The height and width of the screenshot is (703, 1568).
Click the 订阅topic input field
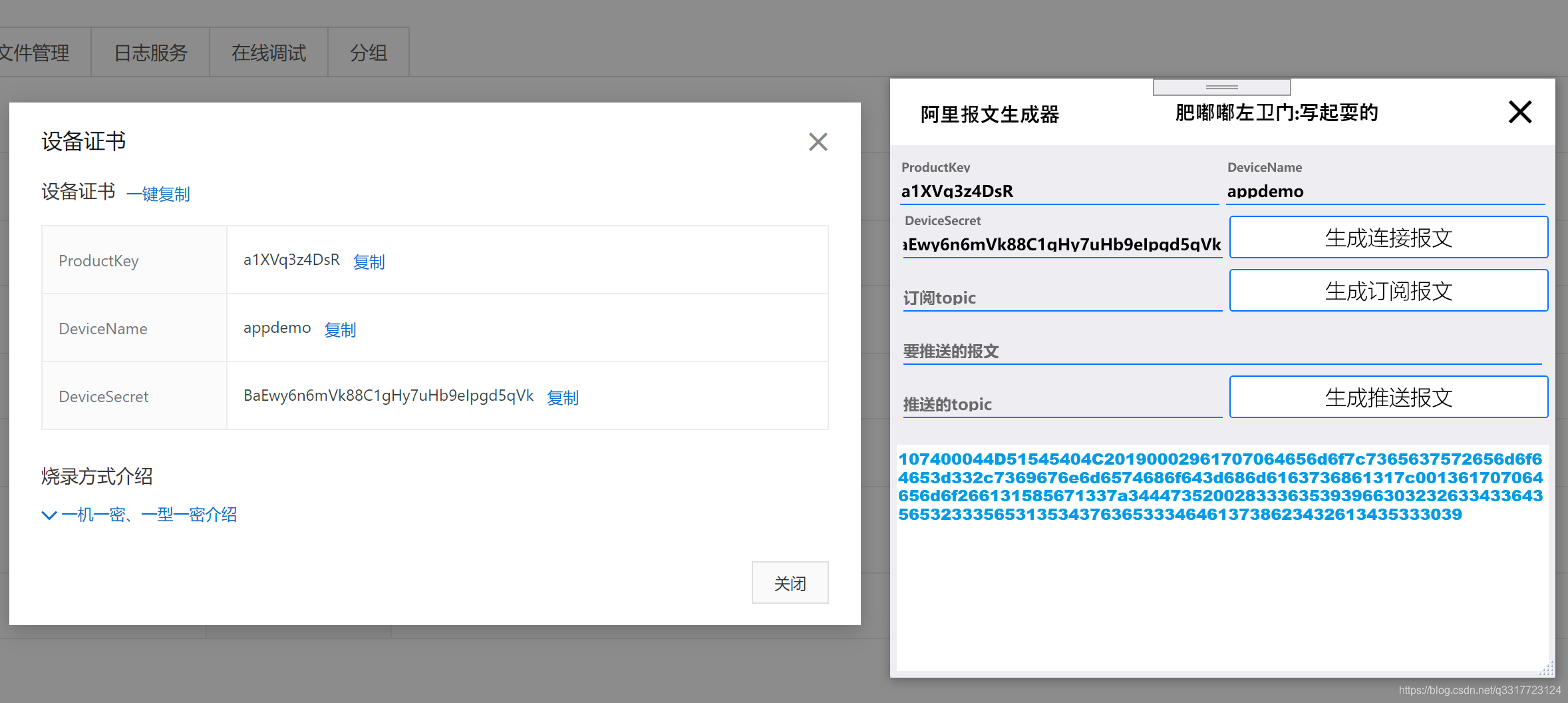pyautogui.click(x=1062, y=298)
